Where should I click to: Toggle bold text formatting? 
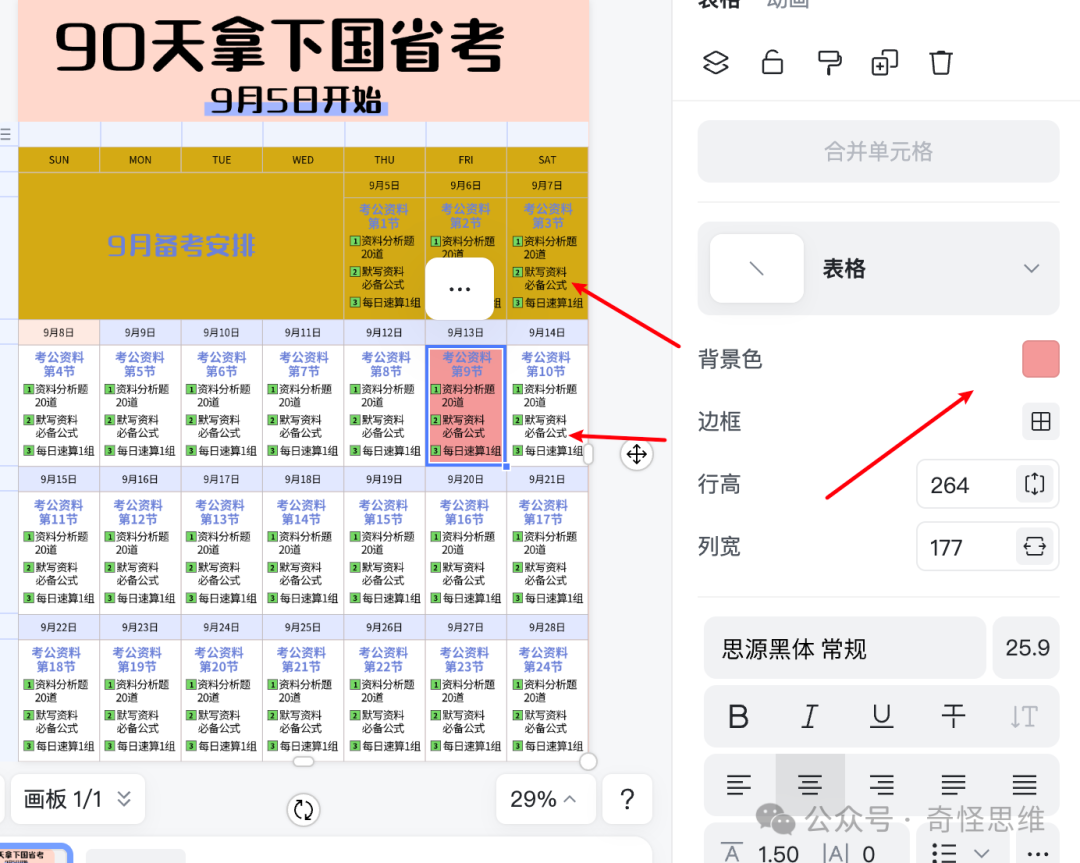pyautogui.click(x=738, y=717)
